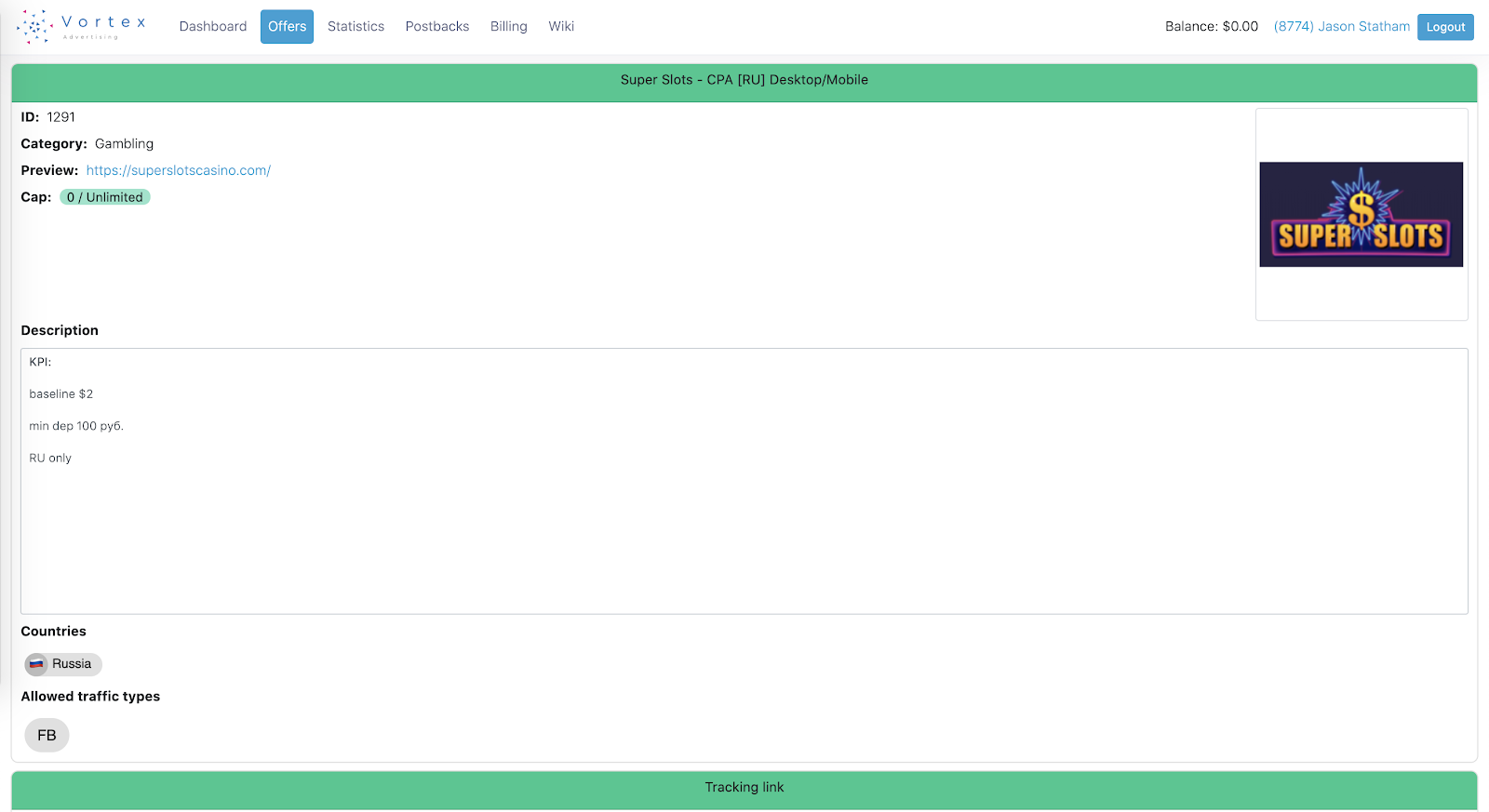
Task: Open Jason Statham account profile link
Action: tap(1342, 27)
